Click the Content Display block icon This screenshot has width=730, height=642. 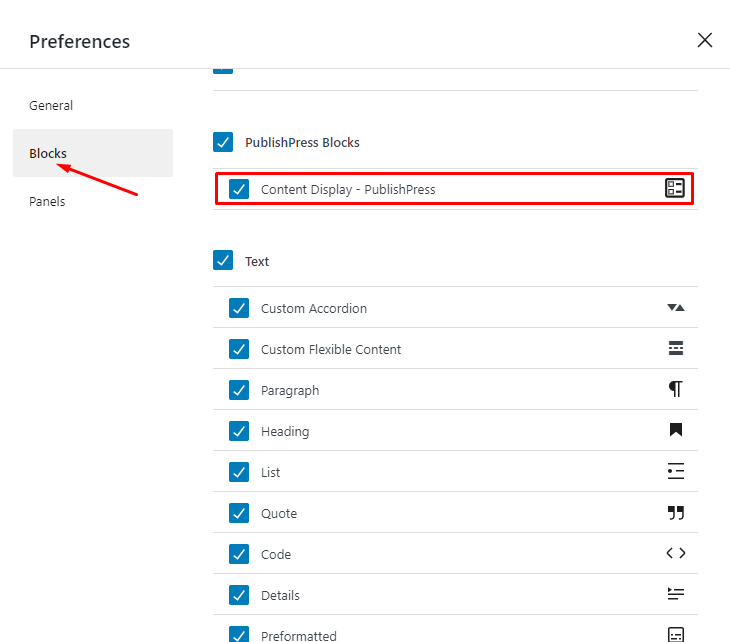675,189
